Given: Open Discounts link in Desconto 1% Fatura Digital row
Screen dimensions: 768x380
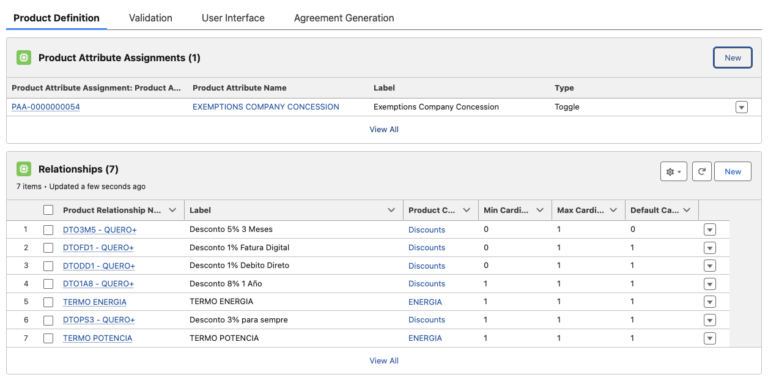Looking at the screenshot, I should coord(427,248).
